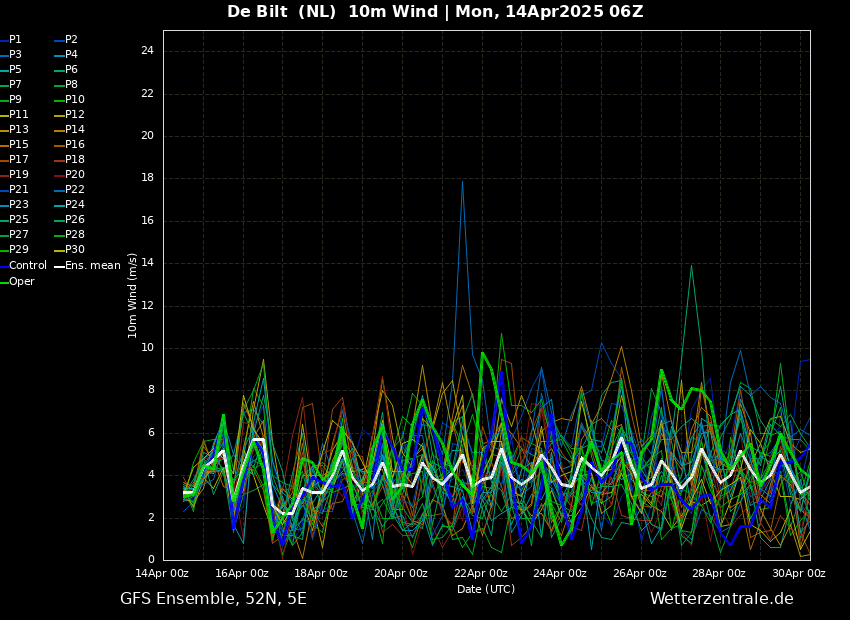Click the GFS Ensemble, 52N, 5E caption
The image size is (850, 620).
pos(213,599)
